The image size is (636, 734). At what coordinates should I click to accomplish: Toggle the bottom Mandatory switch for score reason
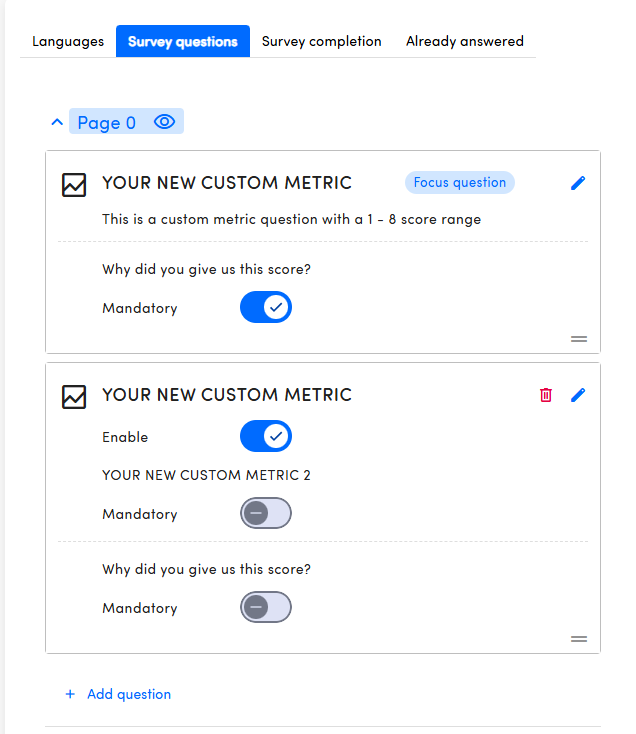(x=266, y=608)
